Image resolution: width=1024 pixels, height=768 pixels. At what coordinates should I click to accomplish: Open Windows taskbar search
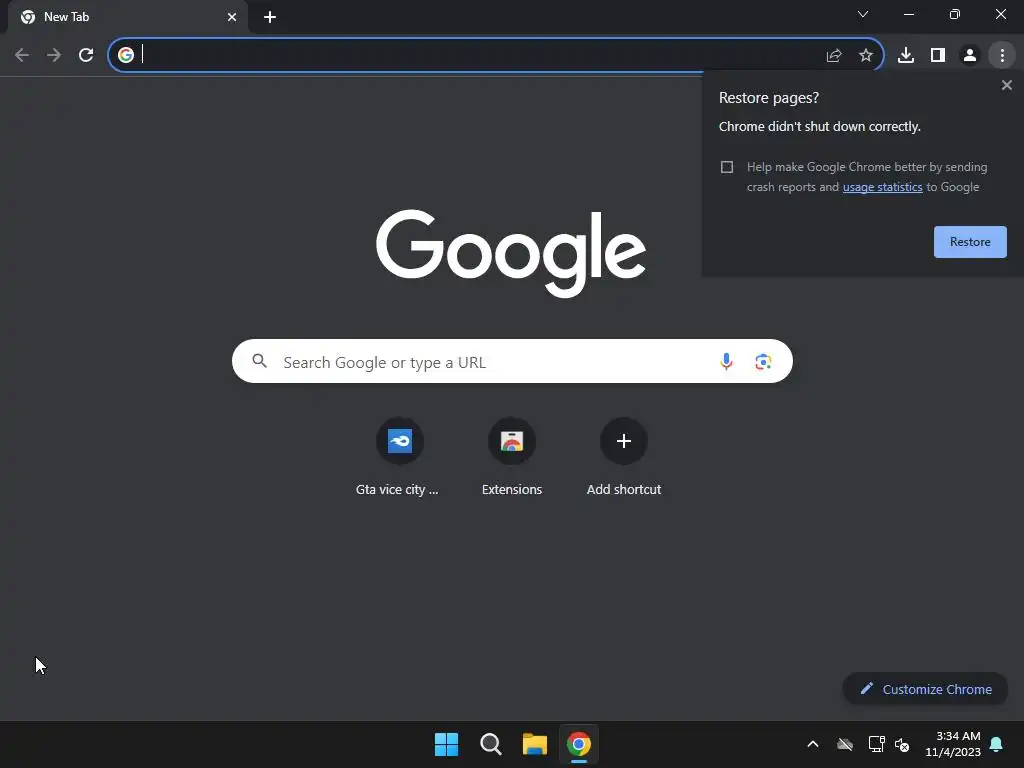click(x=490, y=744)
